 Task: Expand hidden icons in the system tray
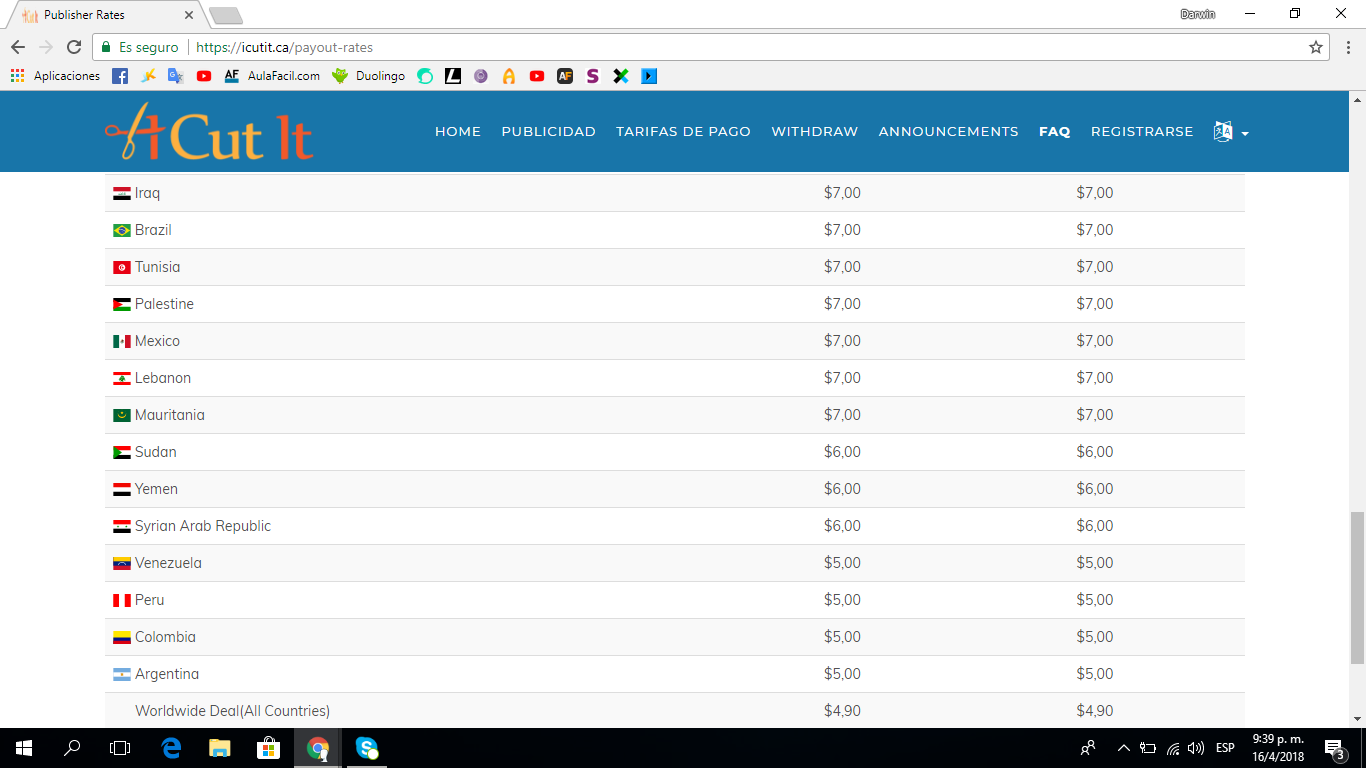pyautogui.click(x=1124, y=747)
